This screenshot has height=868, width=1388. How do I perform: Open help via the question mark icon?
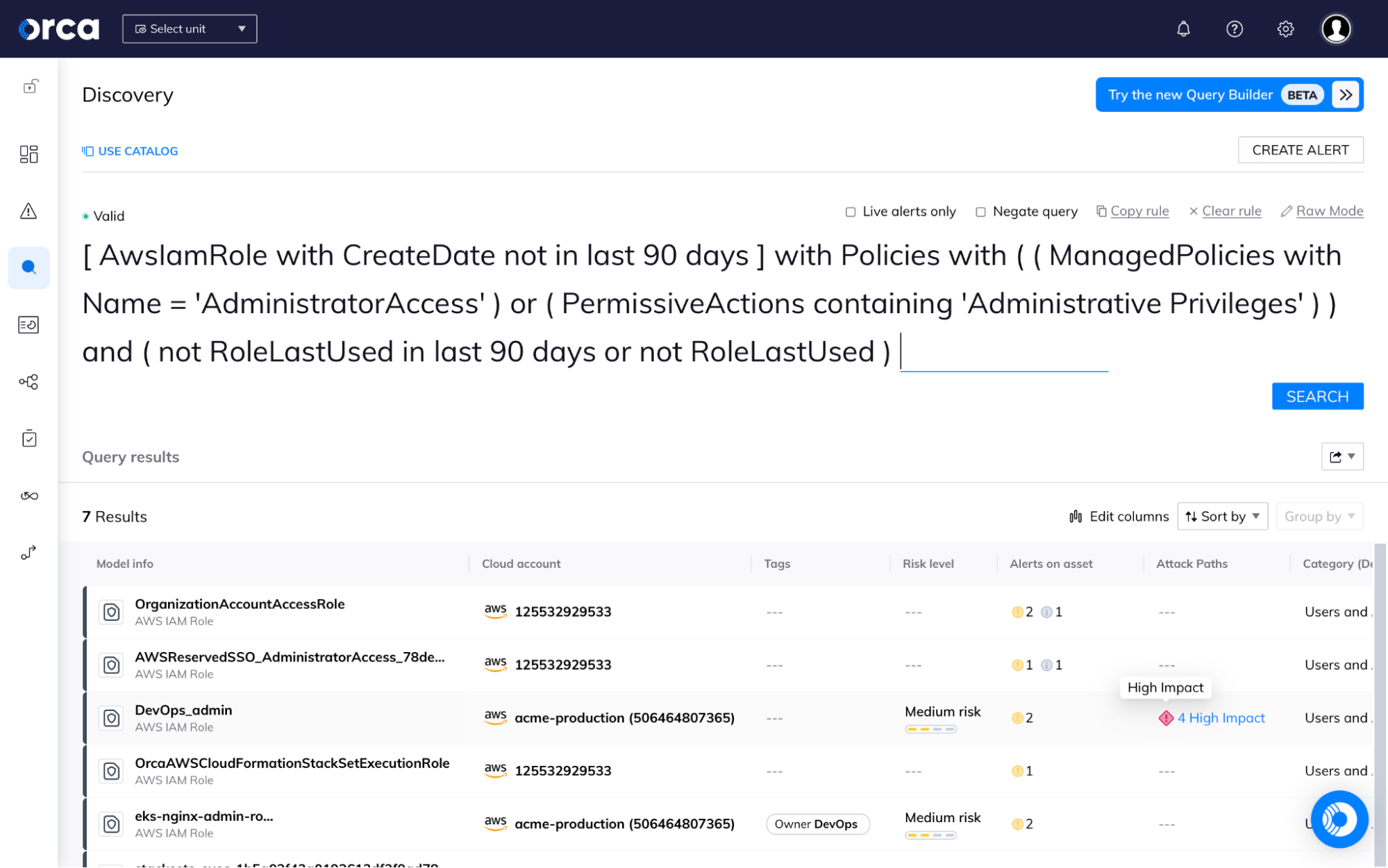click(x=1234, y=29)
